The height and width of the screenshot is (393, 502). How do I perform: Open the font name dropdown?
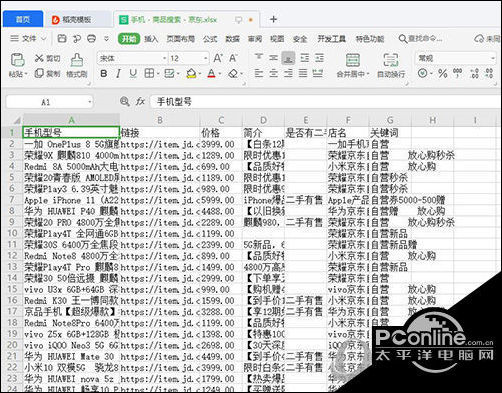[x=164, y=59]
